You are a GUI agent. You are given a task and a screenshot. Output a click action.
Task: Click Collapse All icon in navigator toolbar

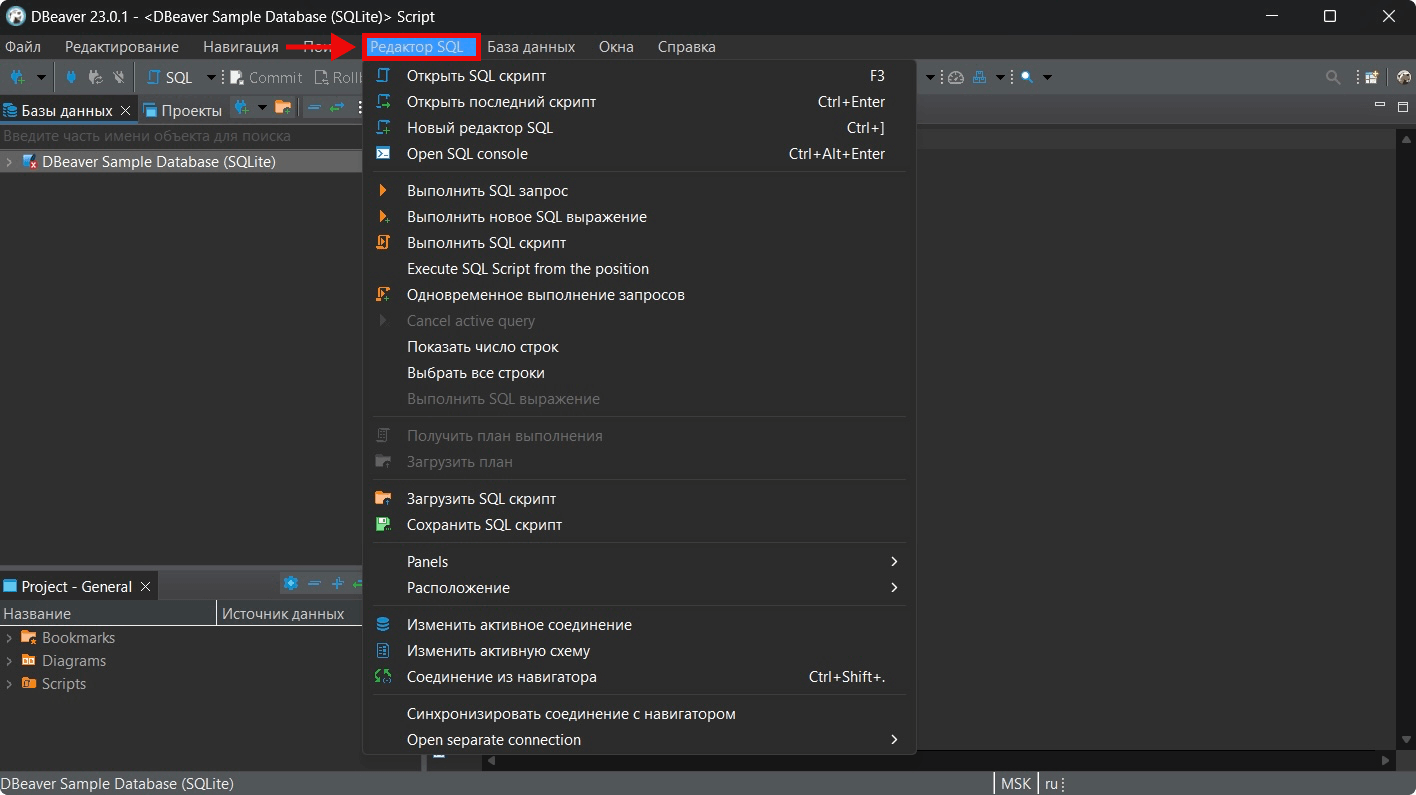point(314,107)
